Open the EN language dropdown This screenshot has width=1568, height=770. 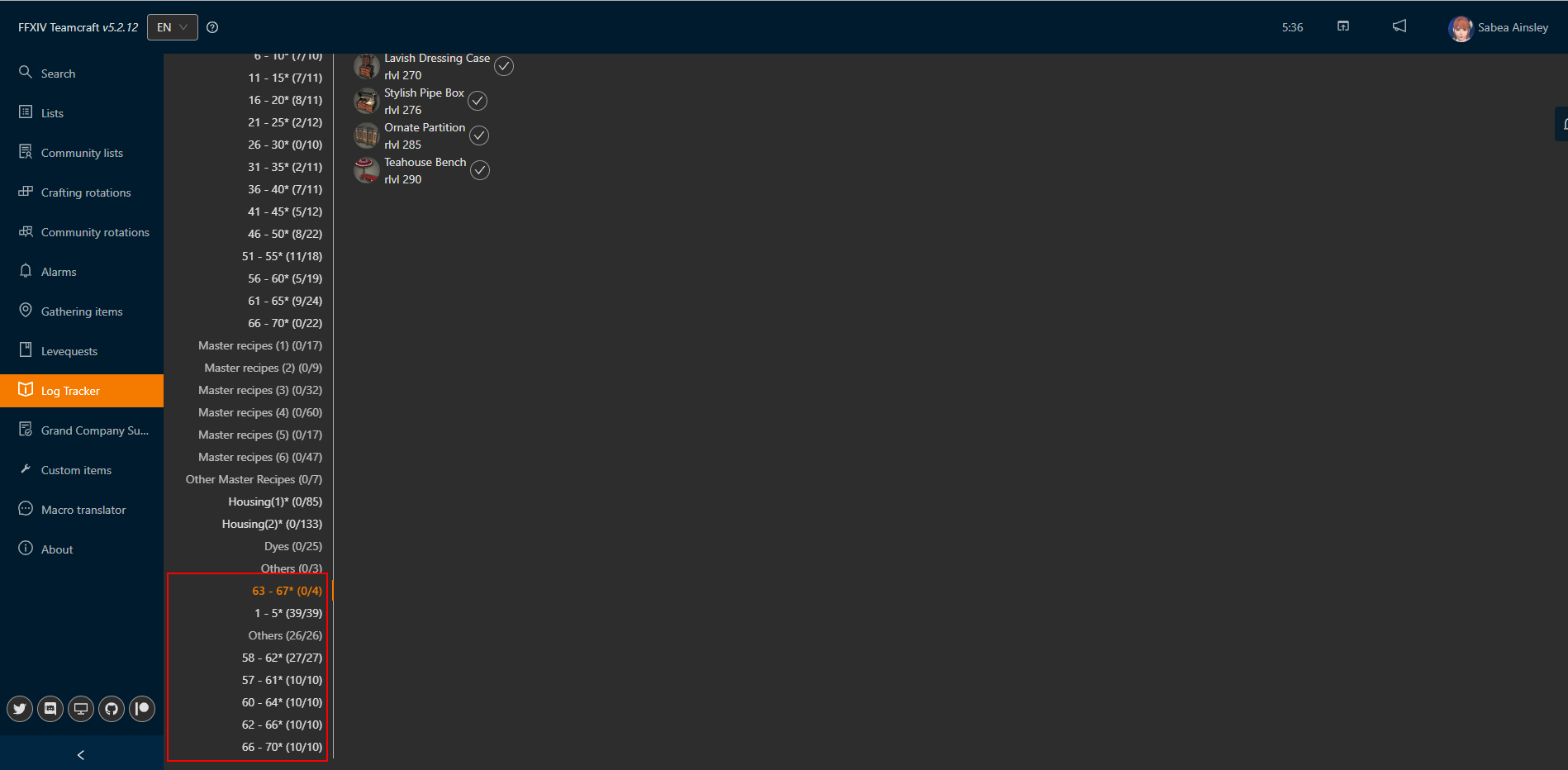(x=172, y=26)
